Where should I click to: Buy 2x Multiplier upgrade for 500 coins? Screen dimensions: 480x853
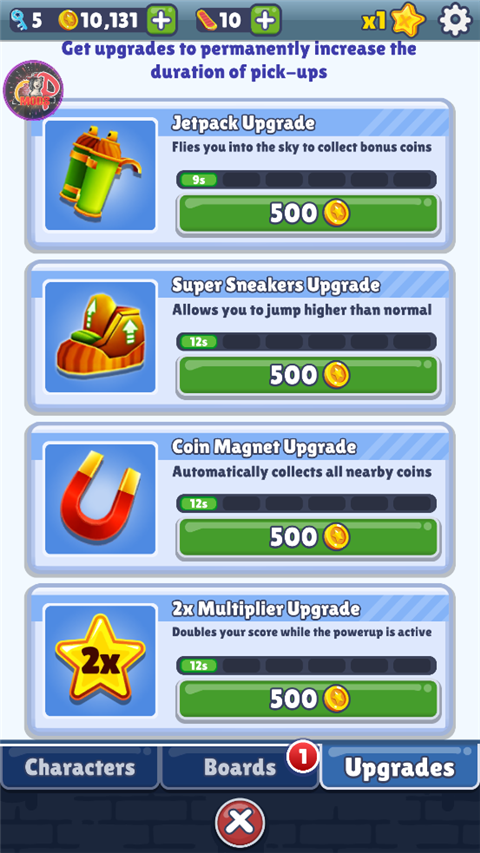coord(309,699)
